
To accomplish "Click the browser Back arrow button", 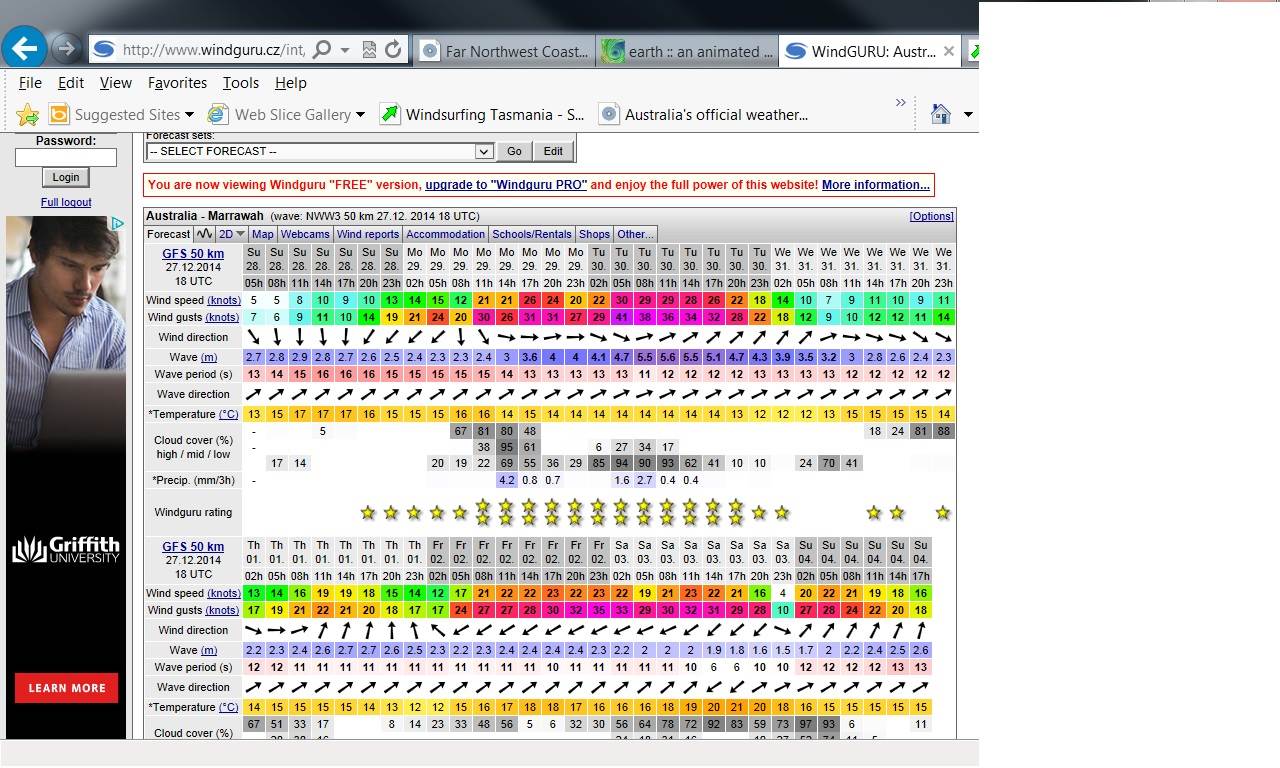I will tap(25, 47).
